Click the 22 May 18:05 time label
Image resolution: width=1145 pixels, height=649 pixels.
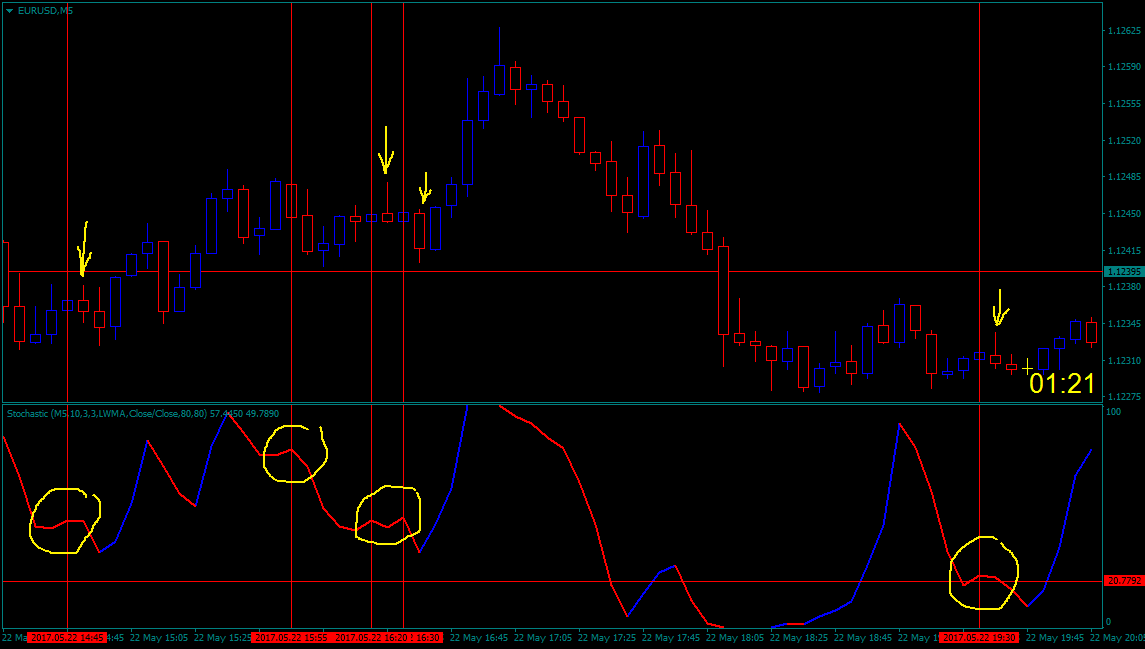[735, 637]
